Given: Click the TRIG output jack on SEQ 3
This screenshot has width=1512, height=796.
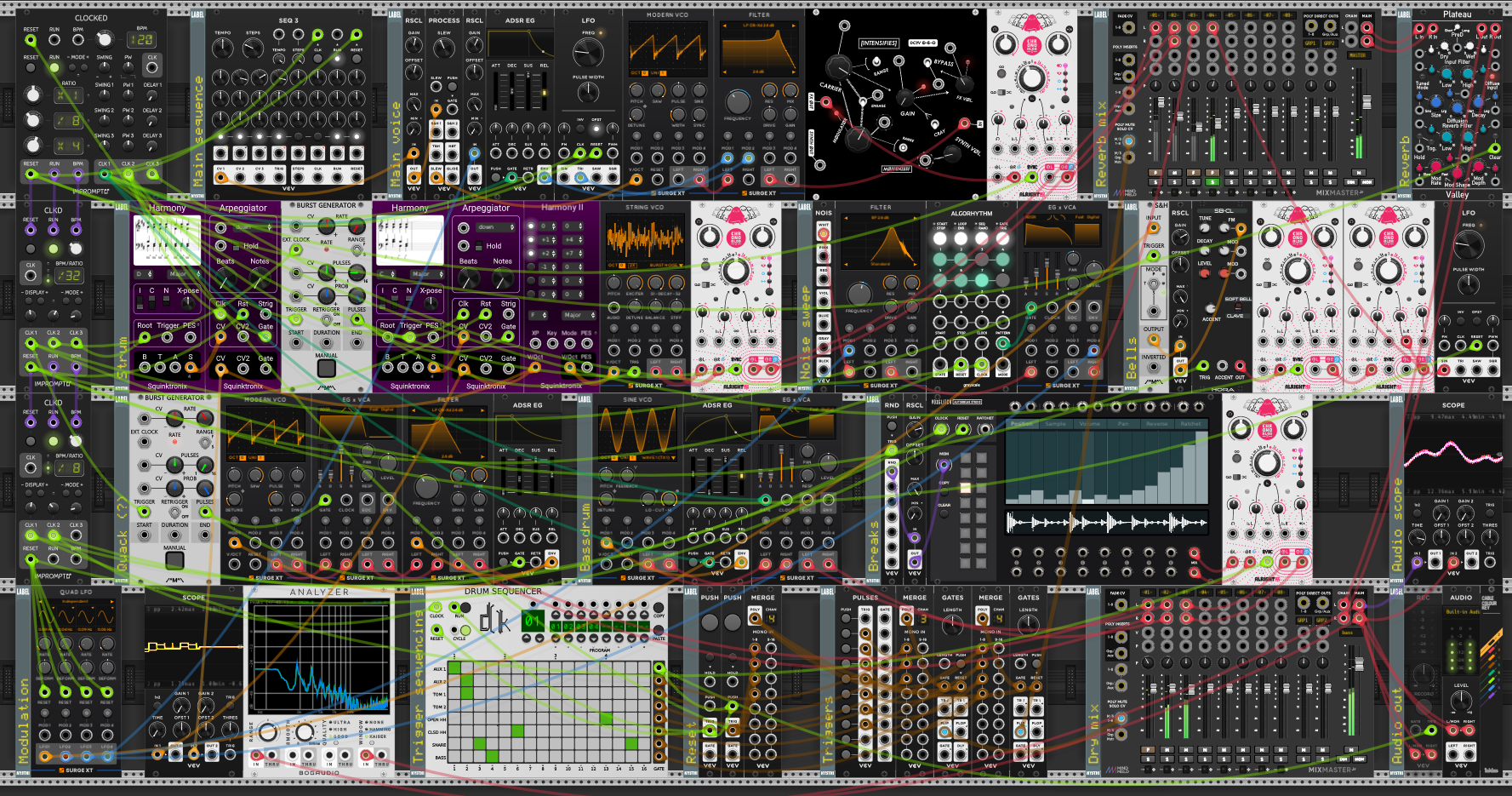Looking at the screenshot, I should click(278, 178).
